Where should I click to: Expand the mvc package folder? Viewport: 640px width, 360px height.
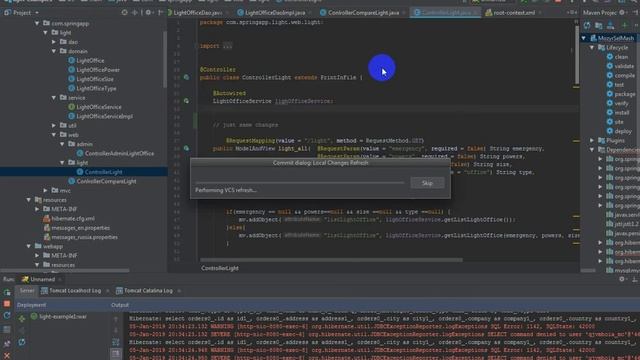tap(45, 190)
